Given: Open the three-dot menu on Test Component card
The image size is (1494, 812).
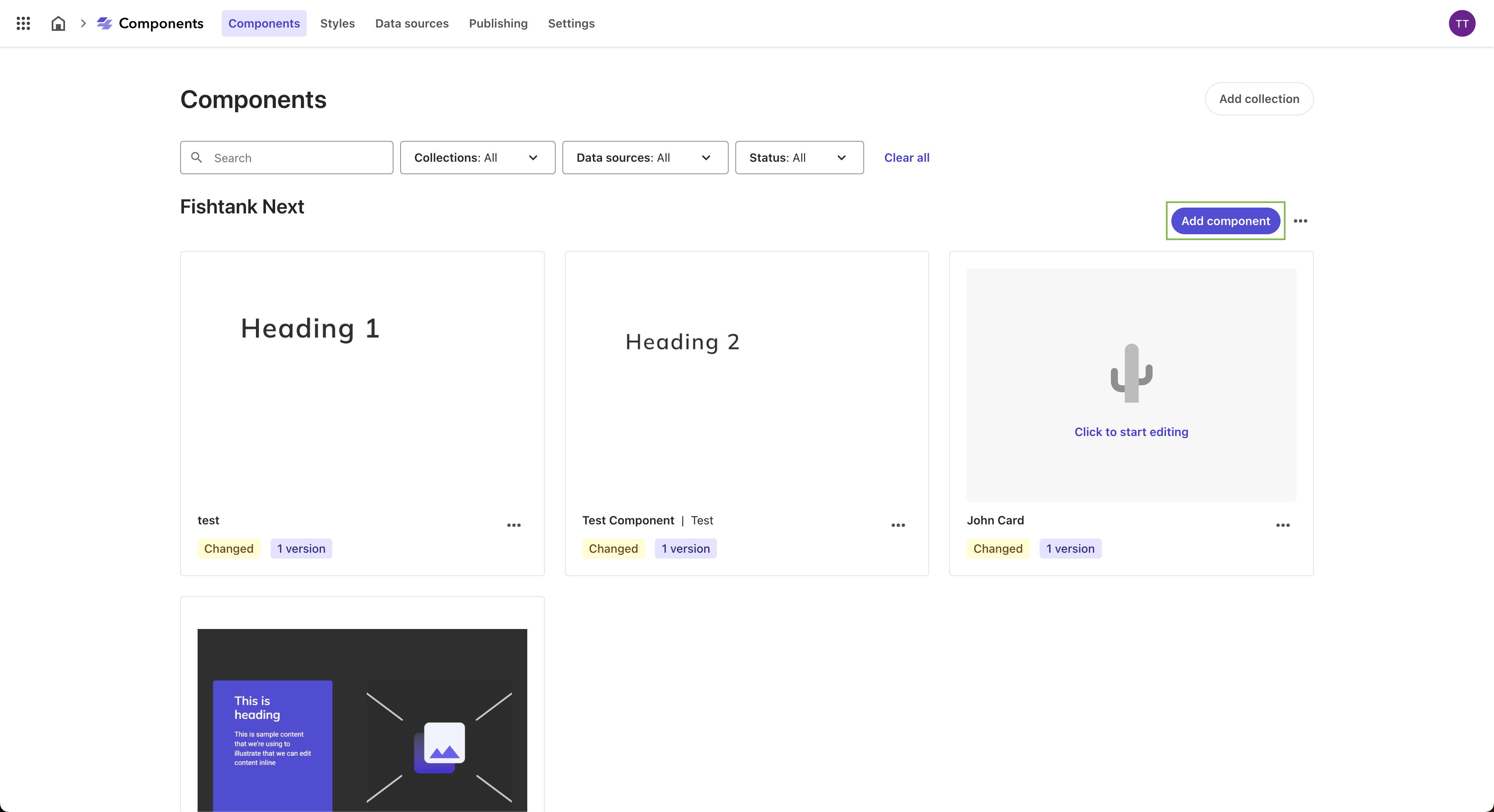Looking at the screenshot, I should (x=898, y=525).
